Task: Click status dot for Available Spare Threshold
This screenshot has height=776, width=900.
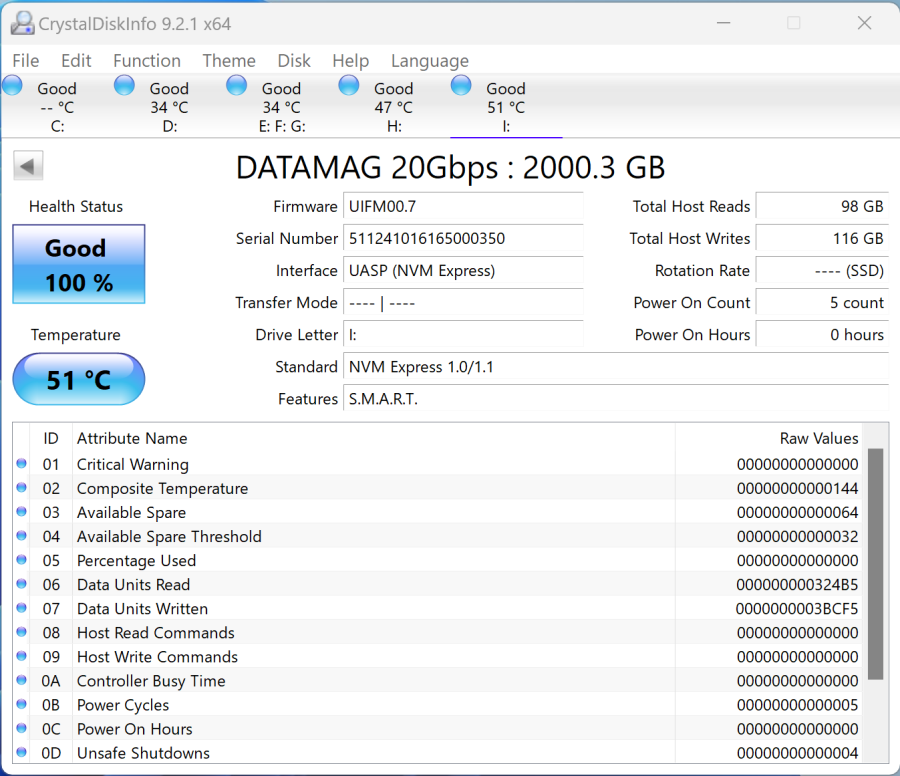Action: [x=22, y=536]
